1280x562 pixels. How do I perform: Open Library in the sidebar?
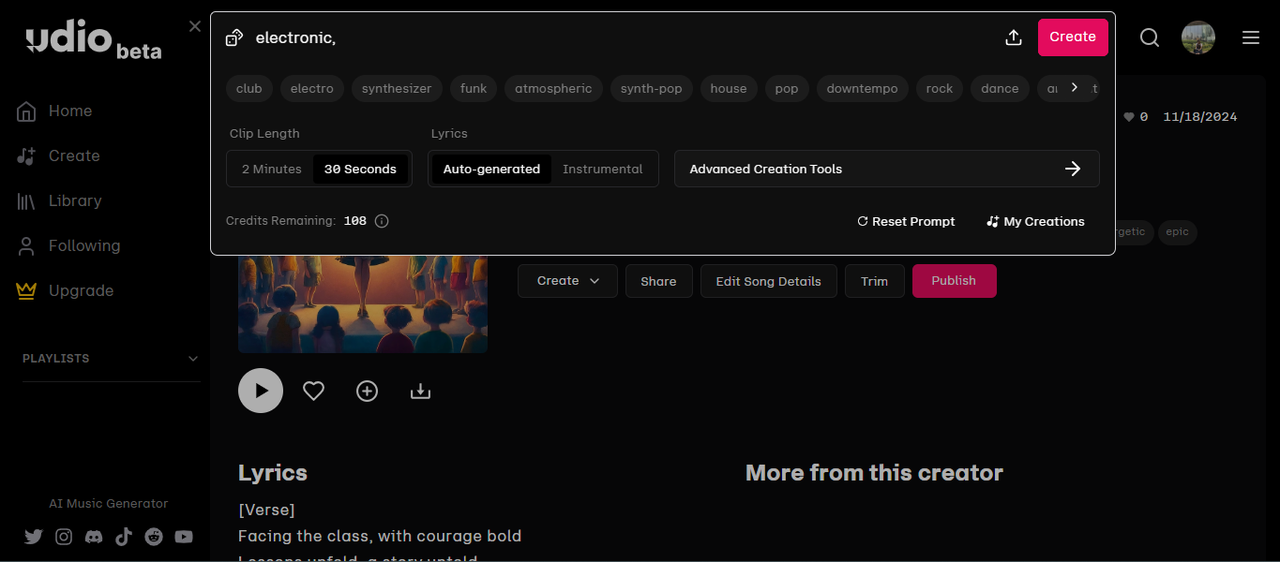[x=75, y=201]
